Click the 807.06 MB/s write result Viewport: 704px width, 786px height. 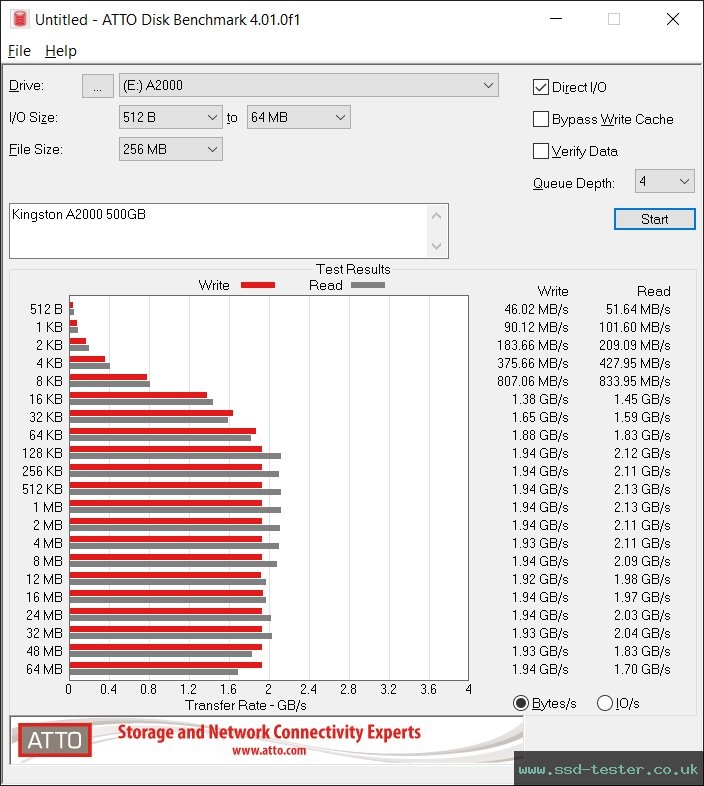click(x=533, y=381)
